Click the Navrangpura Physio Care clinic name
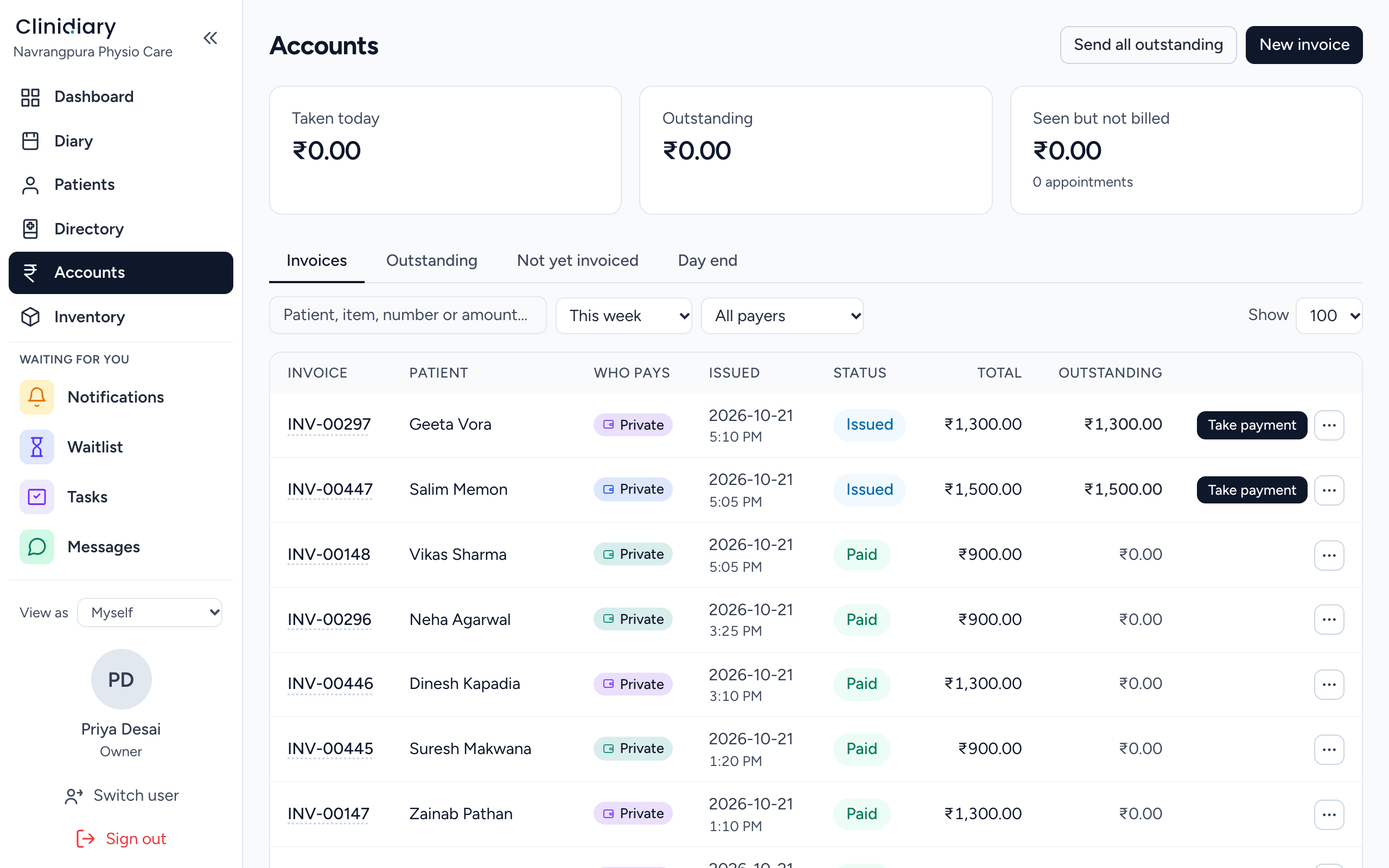 (93, 52)
